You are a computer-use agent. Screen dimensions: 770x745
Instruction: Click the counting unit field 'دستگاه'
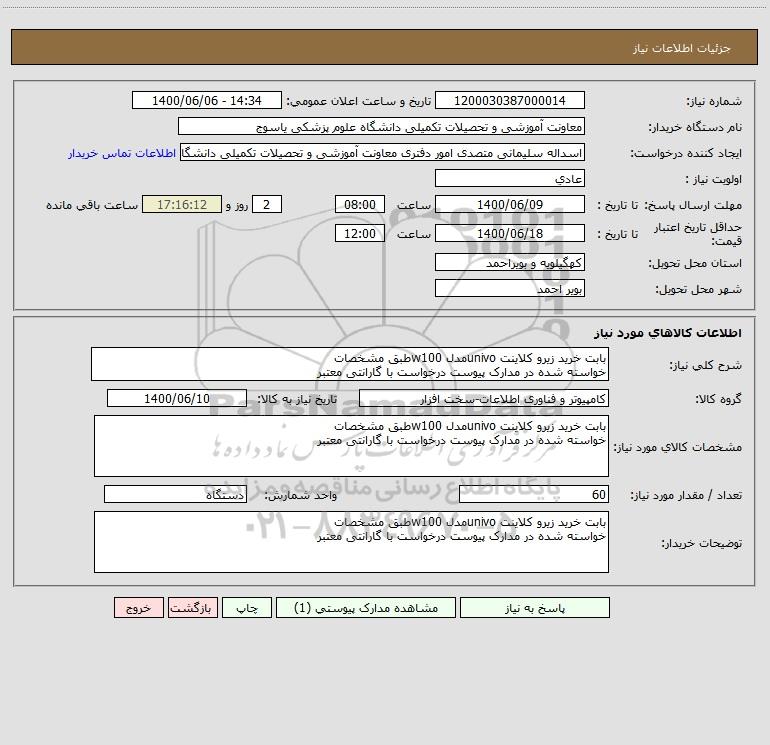pyautogui.click(x=175, y=494)
